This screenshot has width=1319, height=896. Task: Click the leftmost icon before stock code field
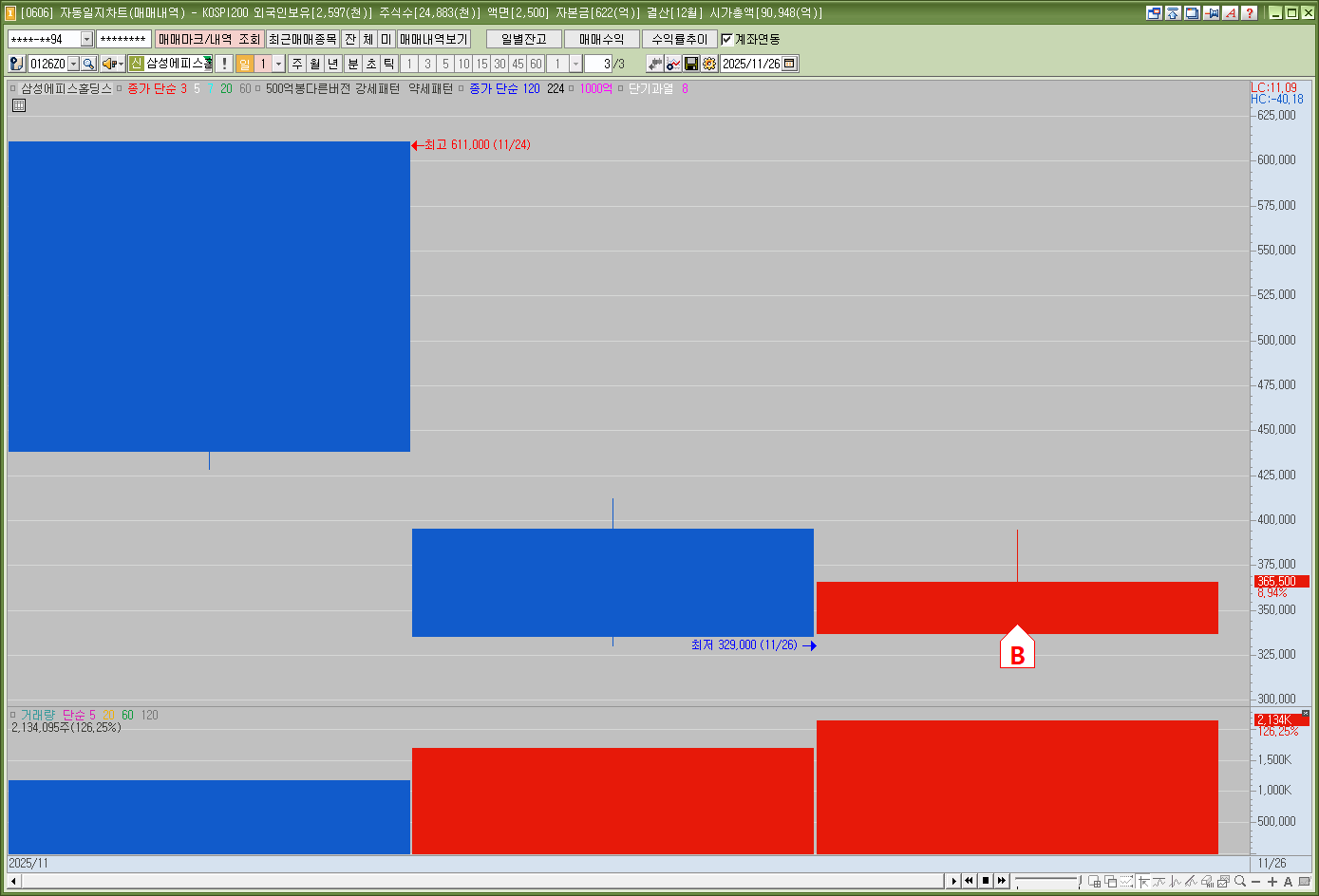pos(17,64)
